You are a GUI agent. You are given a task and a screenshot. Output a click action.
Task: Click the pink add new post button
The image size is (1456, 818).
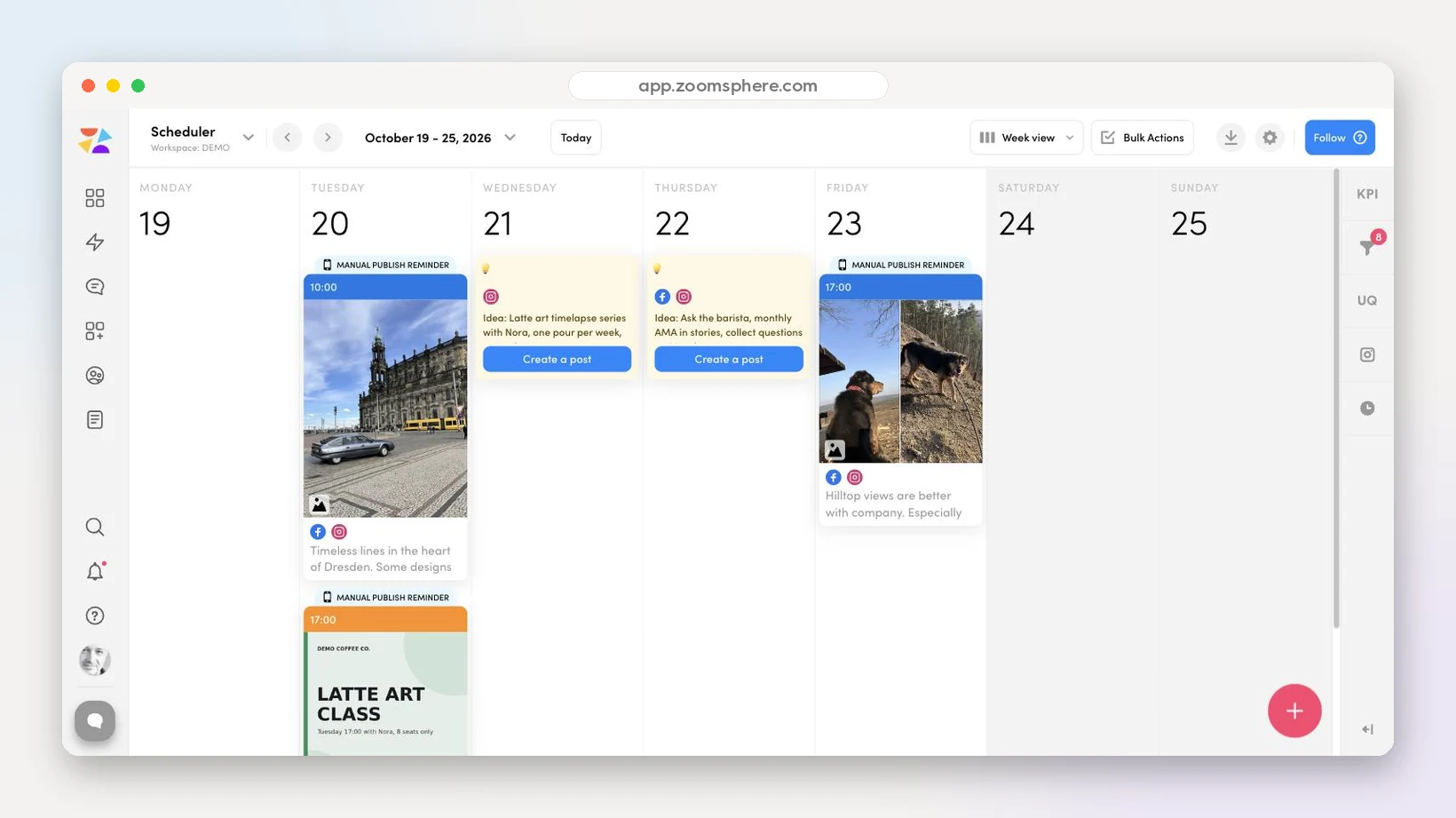point(1294,711)
